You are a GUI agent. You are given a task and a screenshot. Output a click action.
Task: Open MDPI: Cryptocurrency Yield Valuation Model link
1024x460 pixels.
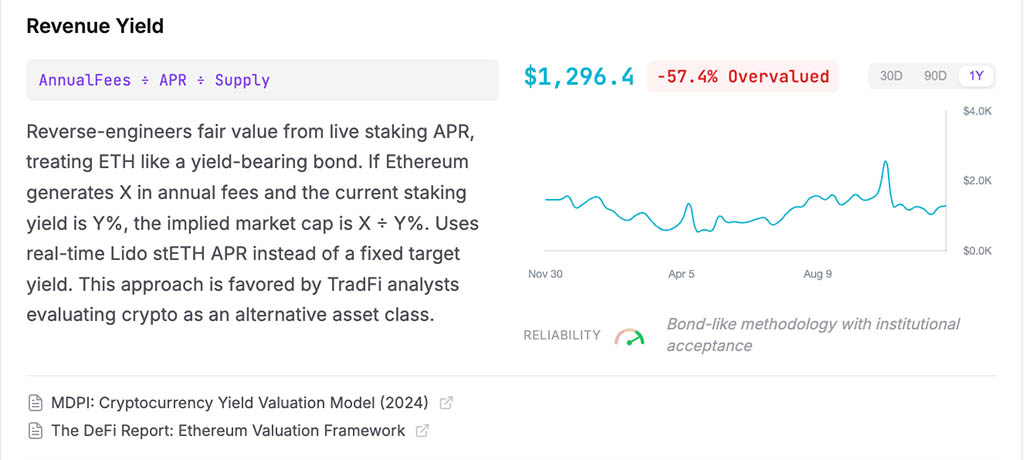click(239, 403)
